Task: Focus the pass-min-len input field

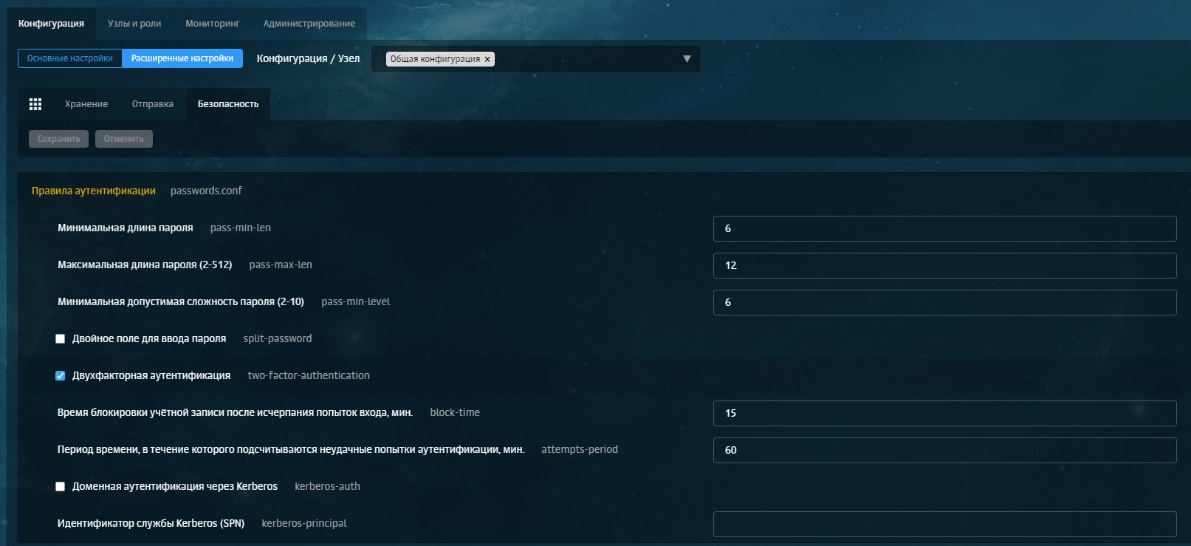Action: (x=944, y=229)
